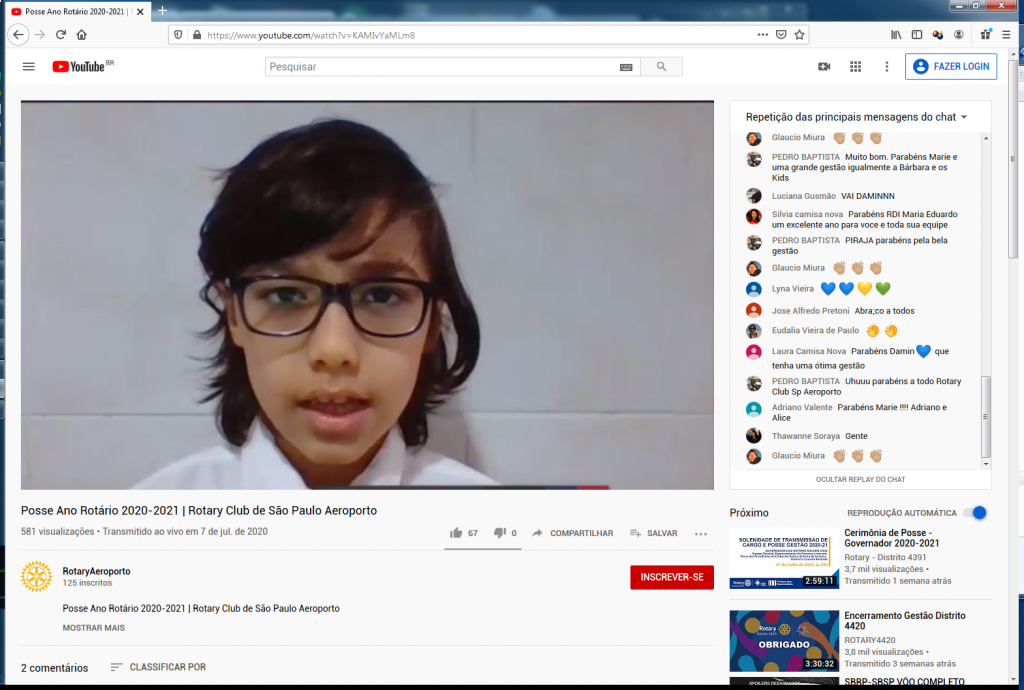Expand description with Mostrar Mais
The width and height of the screenshot is (1024, 690).
[x=93, y=628]
